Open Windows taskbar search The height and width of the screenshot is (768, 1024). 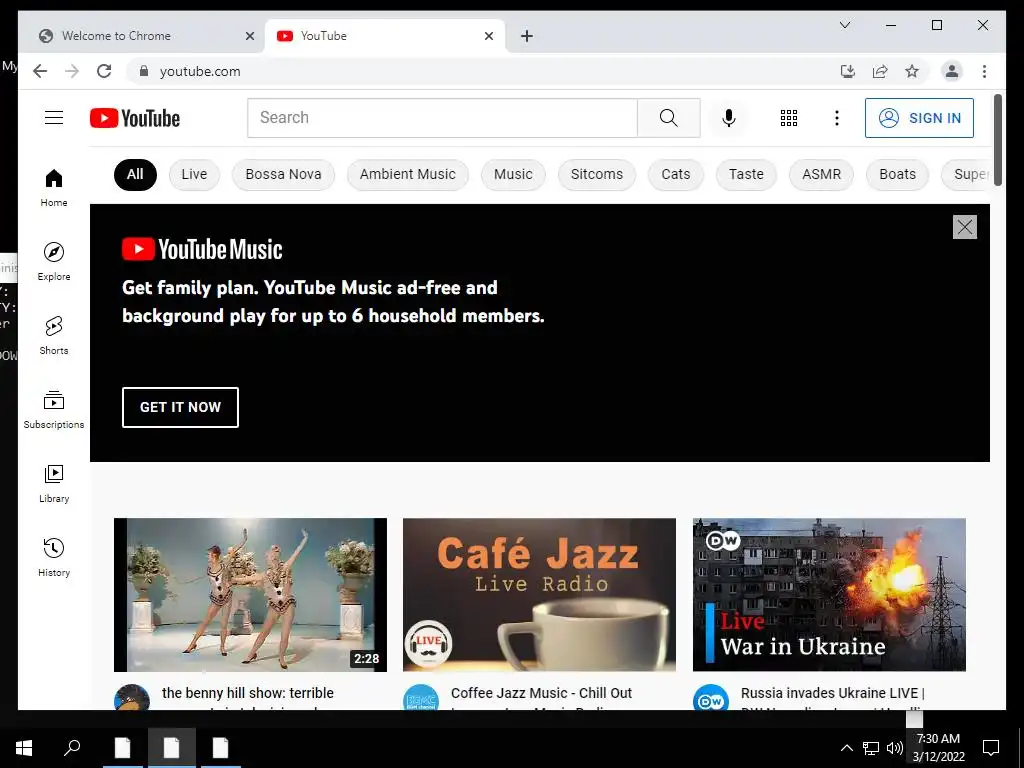pyautogui.click(x=72, y=748)
